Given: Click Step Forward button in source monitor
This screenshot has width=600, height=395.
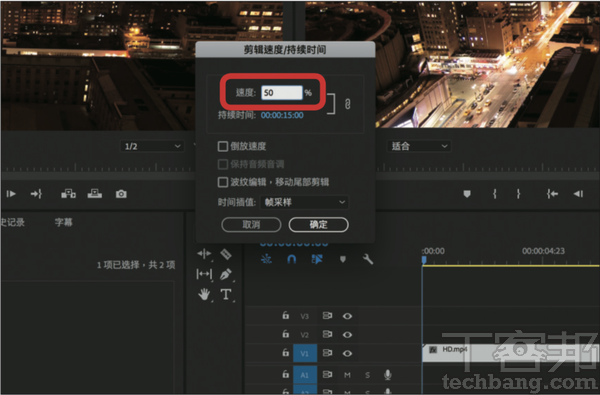Looking at the screenshot, I should (x=11, y=194).
